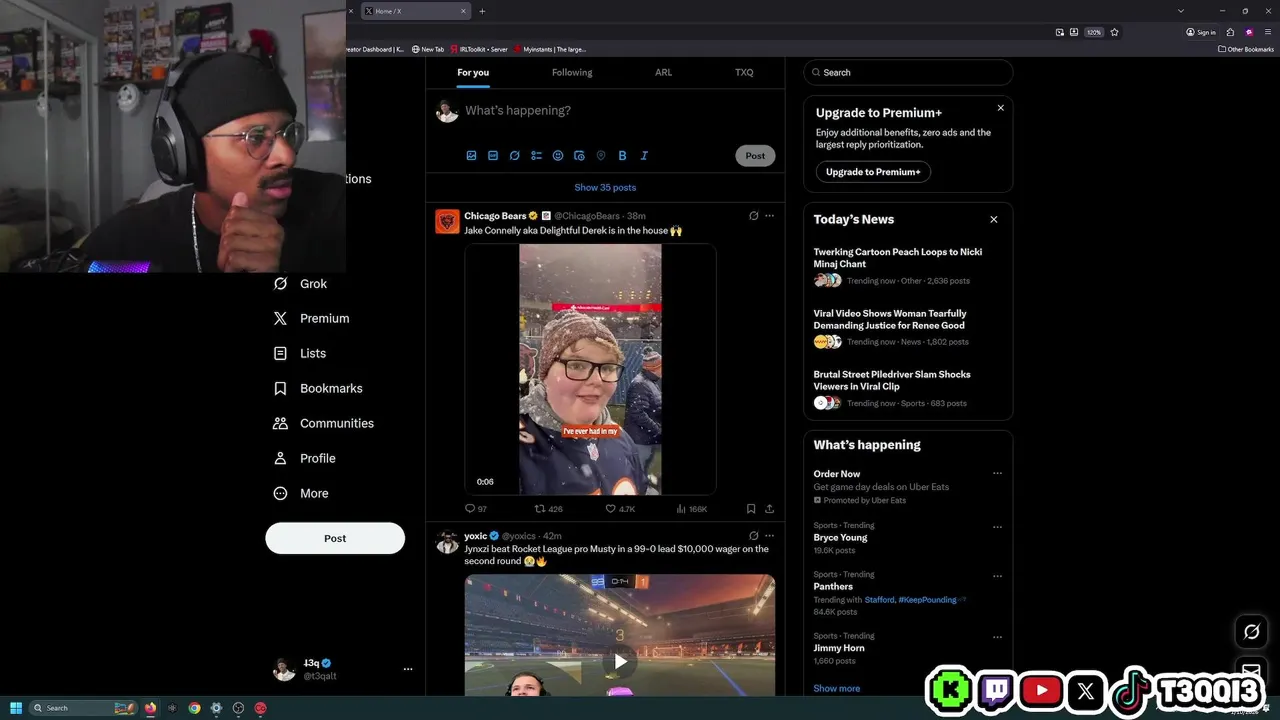Add a GIF to the post composer
Viewport: 1280px width, 720px height.
coord(493,156)
